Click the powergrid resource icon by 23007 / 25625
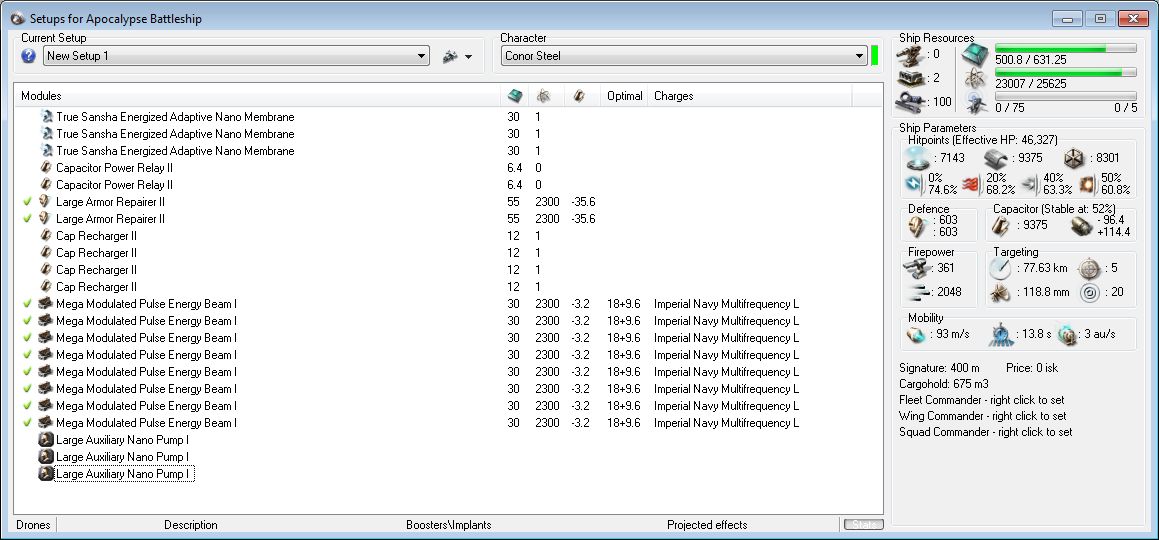1159x540 pixels. 974,78
